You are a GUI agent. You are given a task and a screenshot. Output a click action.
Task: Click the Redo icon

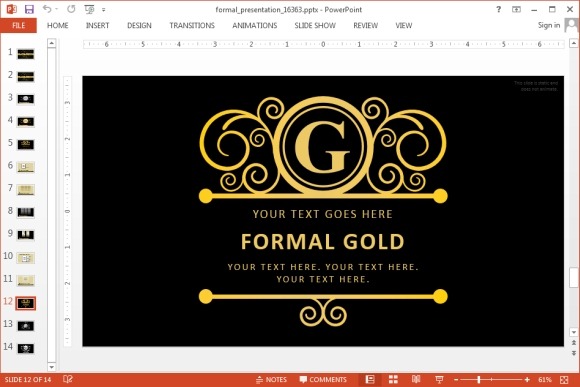(71, 9)
